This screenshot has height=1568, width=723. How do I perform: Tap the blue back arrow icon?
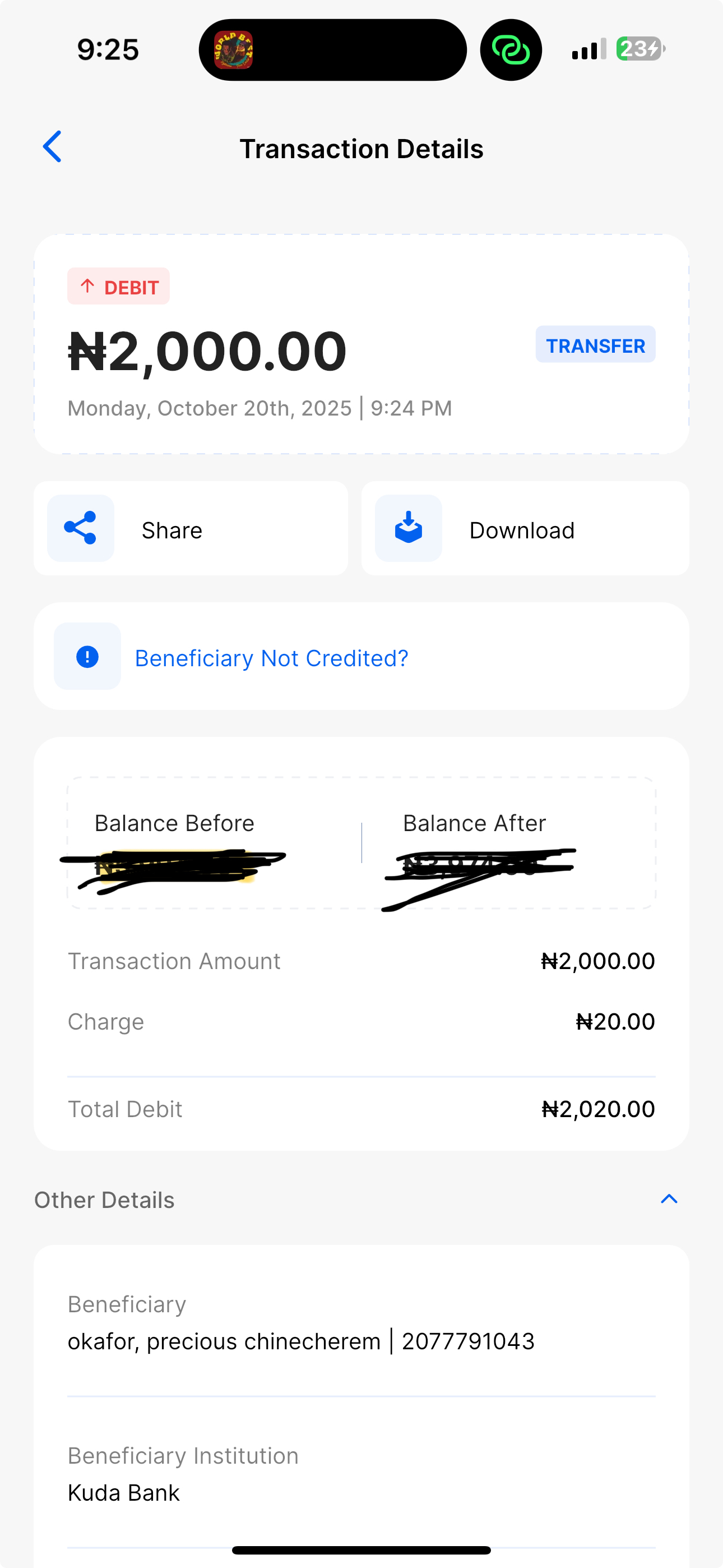point(52,147)
